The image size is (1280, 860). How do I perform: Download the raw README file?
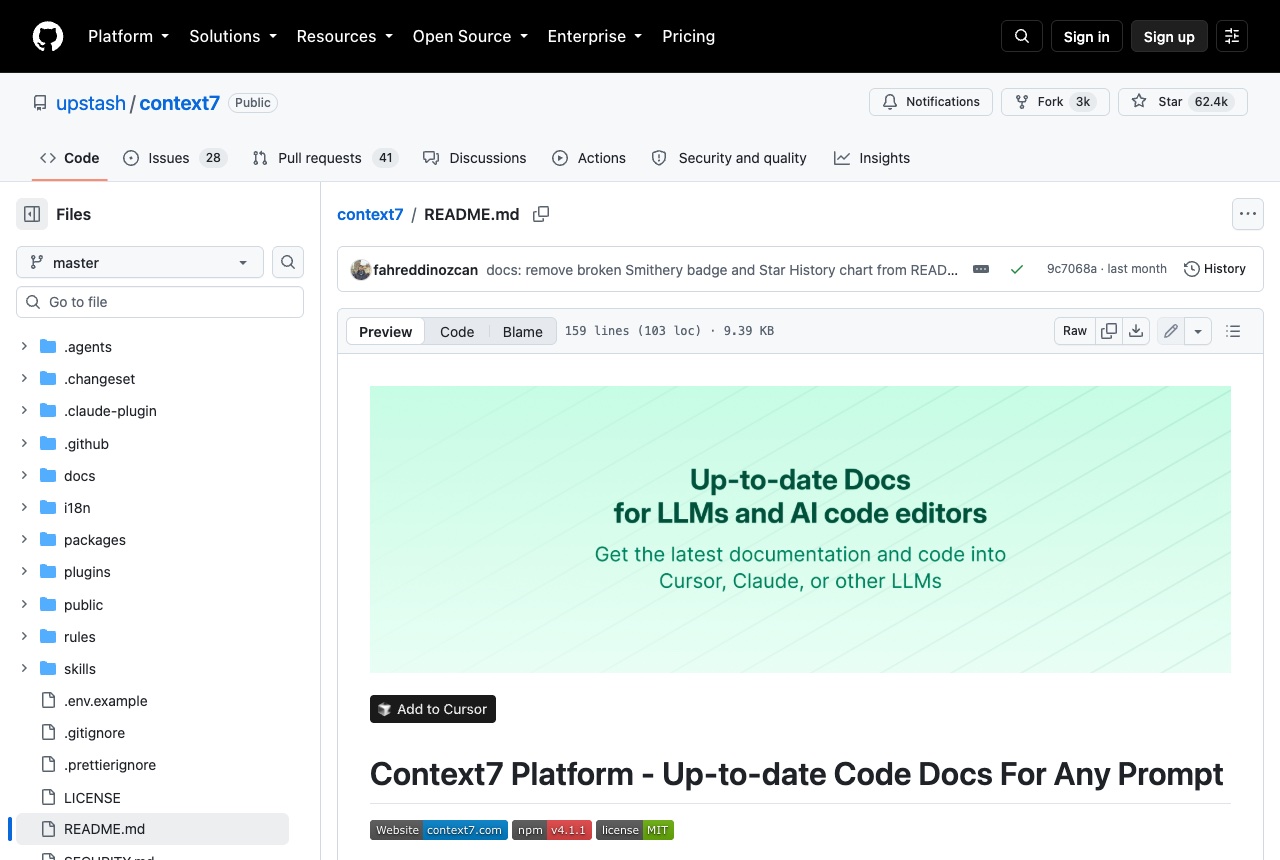[x=1136, y=331]
